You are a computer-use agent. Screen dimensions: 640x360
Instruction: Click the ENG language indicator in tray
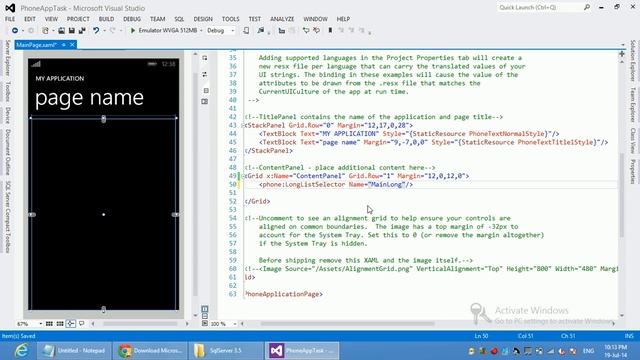point(589,351)
